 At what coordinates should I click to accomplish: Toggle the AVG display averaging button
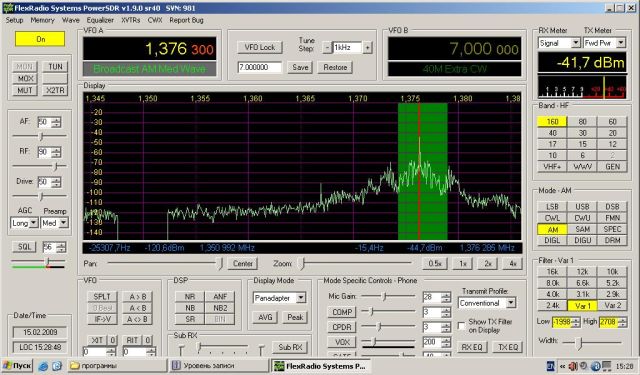pos(265,317)
